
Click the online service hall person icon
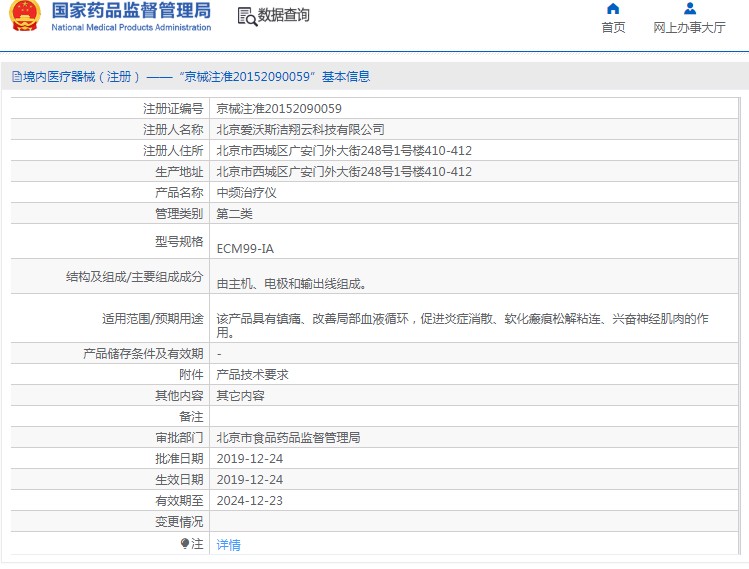coord(690,9)
